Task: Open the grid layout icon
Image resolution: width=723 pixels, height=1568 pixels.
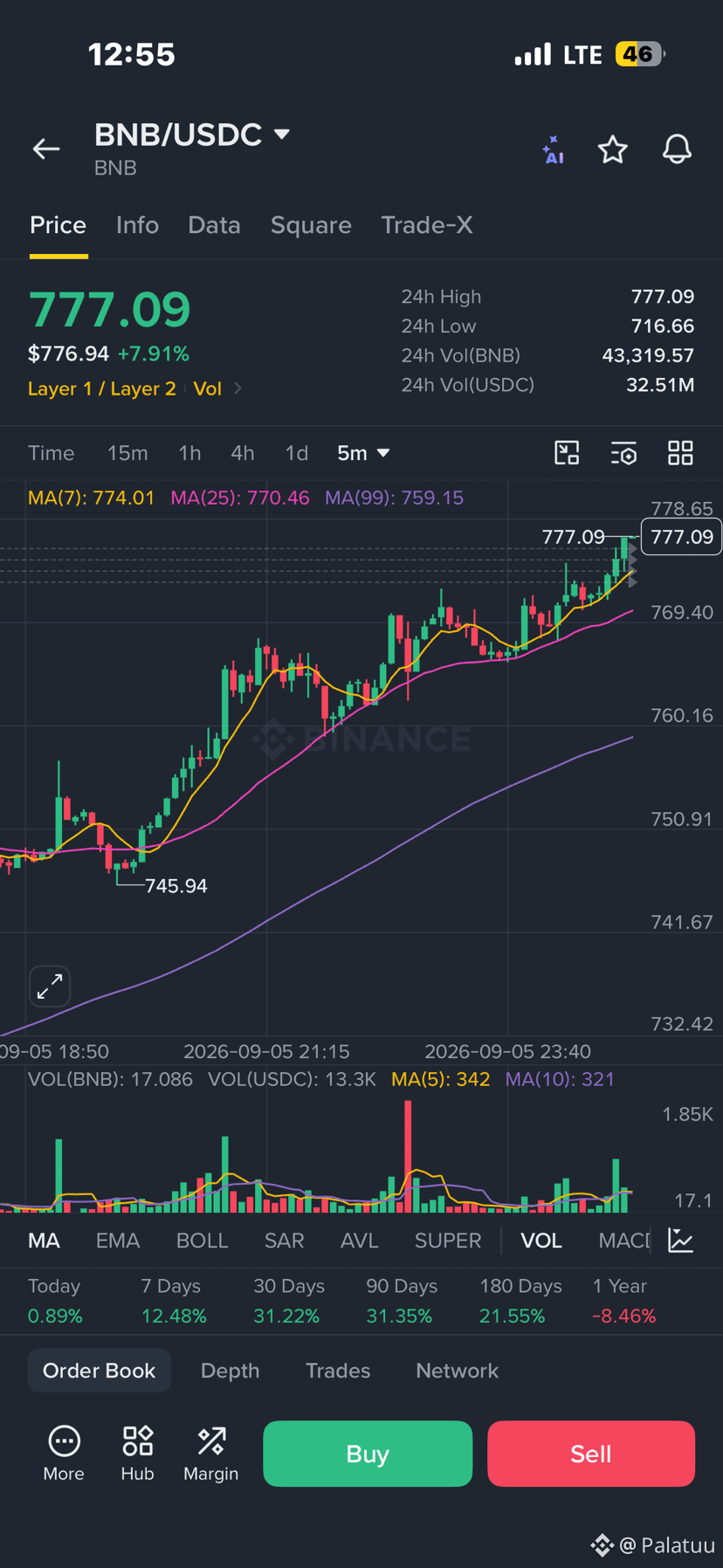Action: click(680, 453)
